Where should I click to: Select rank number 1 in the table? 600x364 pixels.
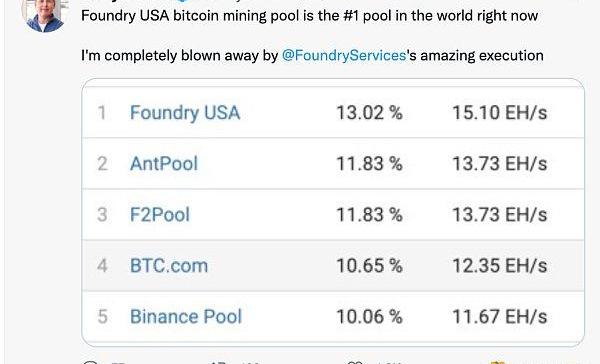point(102,113)
